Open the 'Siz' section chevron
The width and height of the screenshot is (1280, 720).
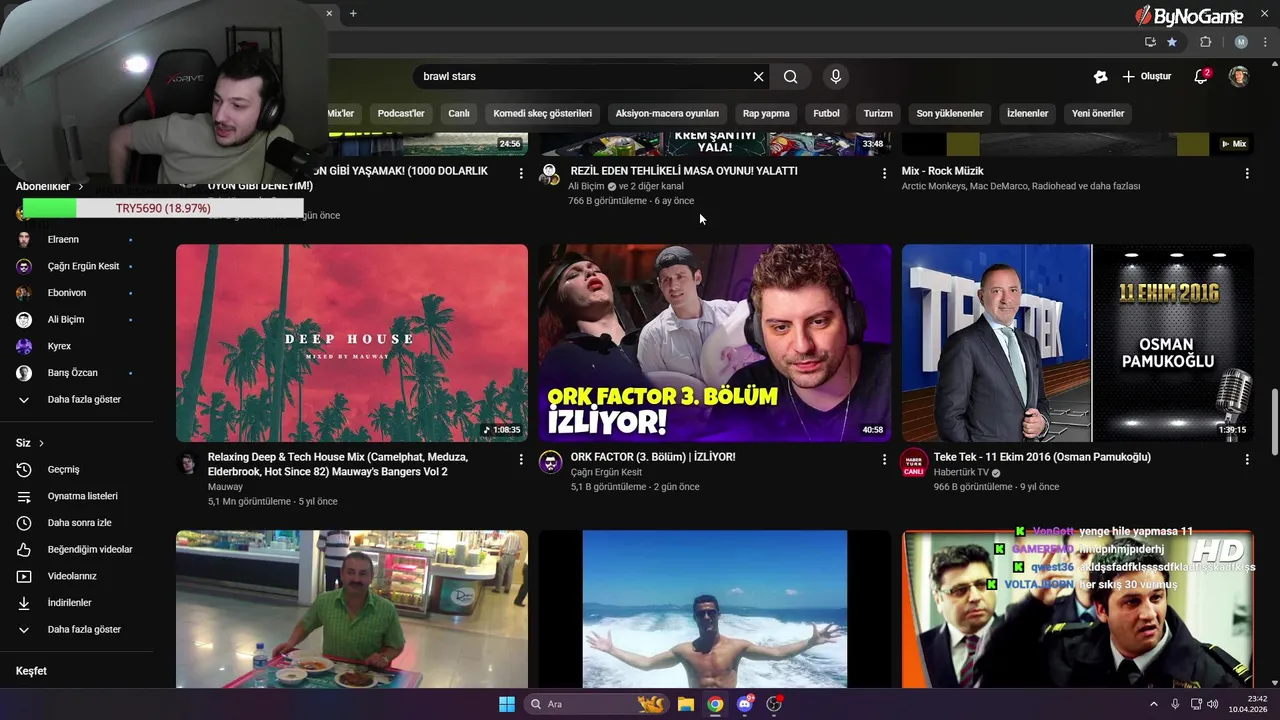pos(41,443)
